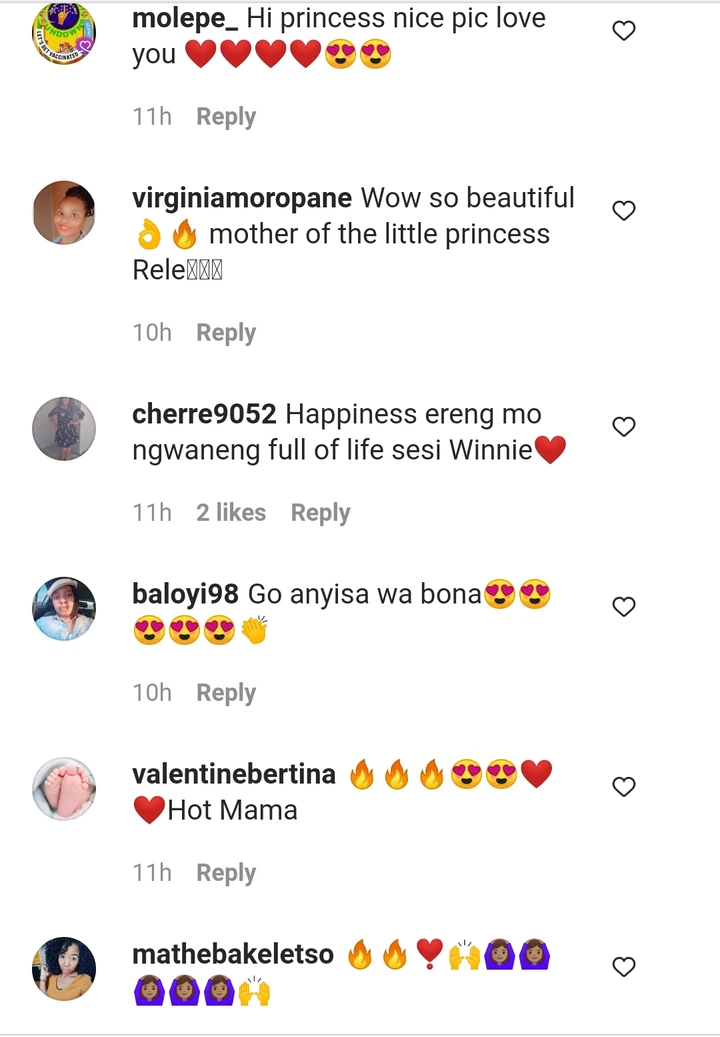Image resolution: width=720 pixels, height=1037 pixels.
Task: Reply to molepe_'s comment
Action: (226, 116)
